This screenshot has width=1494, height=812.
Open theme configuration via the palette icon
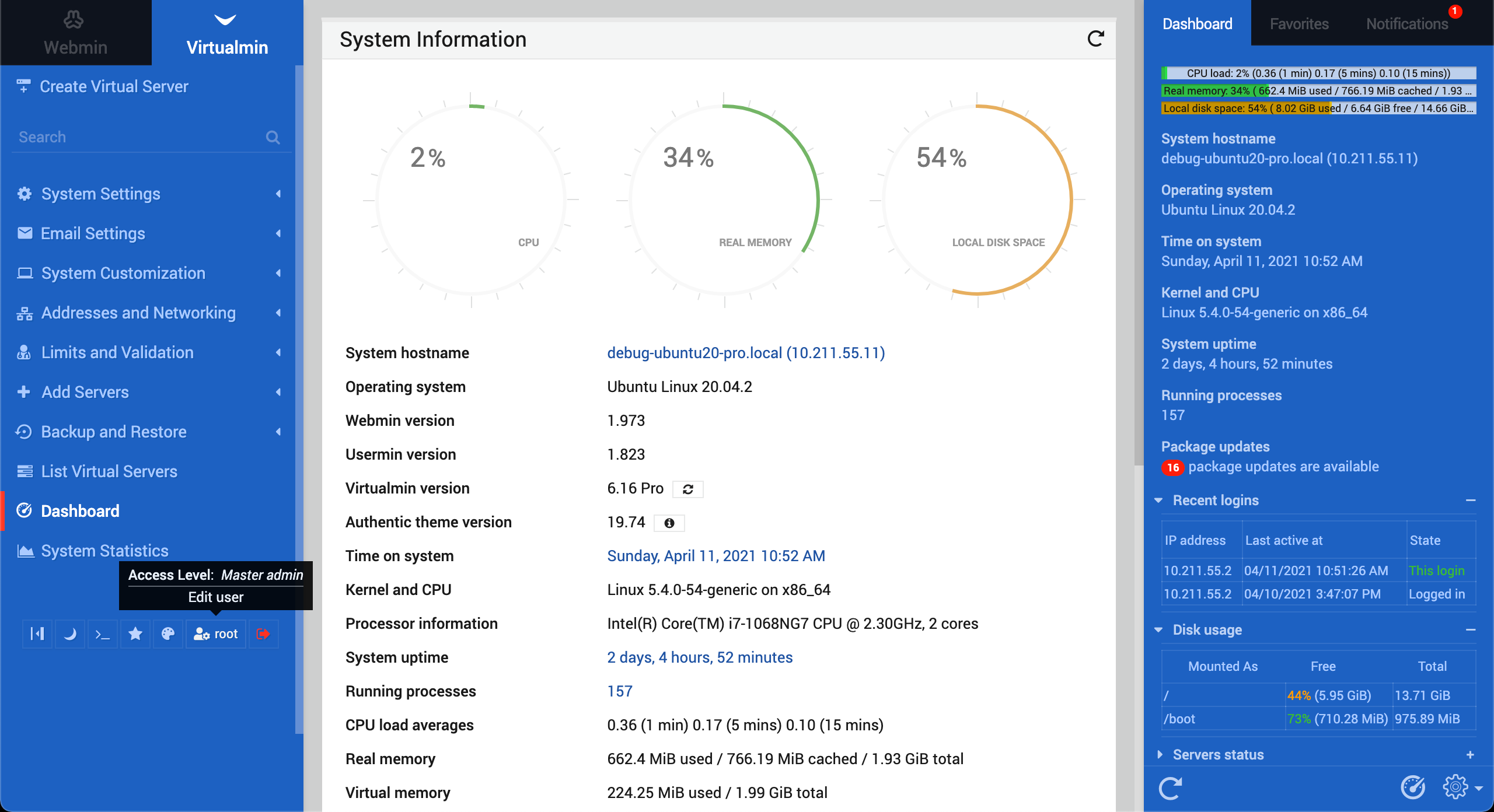168,634
